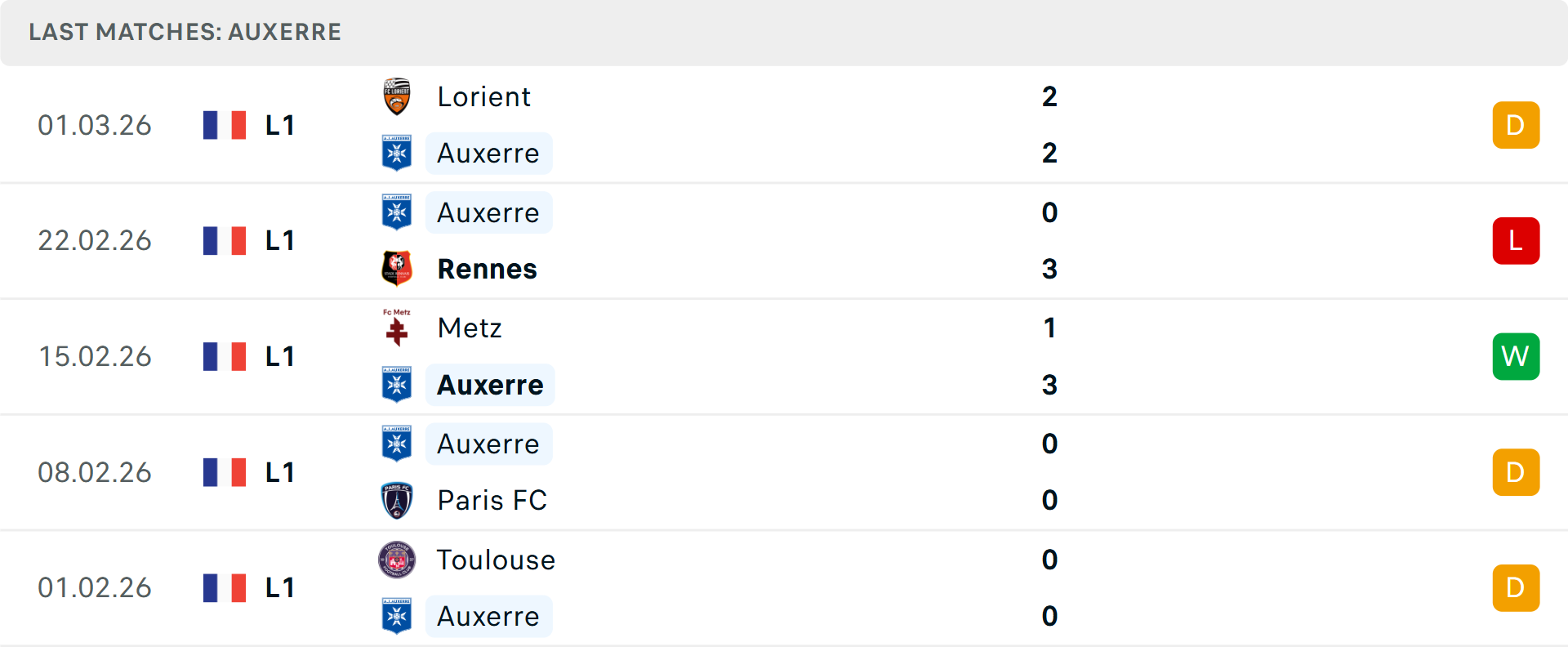Click Rennes score of 3

(x=1049, y=269)
